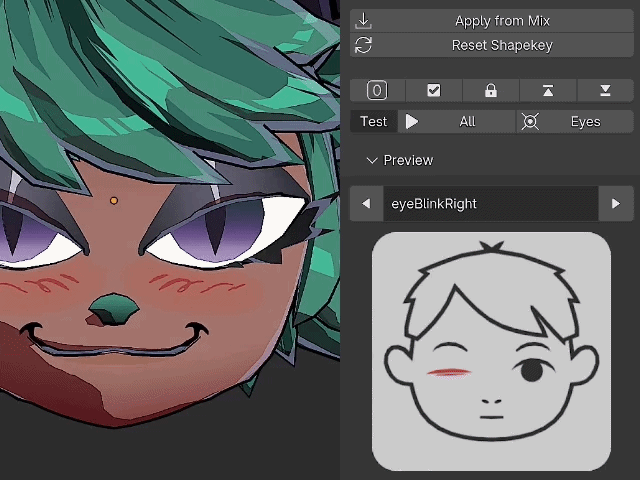Image resolution: width=640 pixels, height=480 pixels.
Task: Go to previous shapekey with left arrow
Action: [x=366, y=204]
